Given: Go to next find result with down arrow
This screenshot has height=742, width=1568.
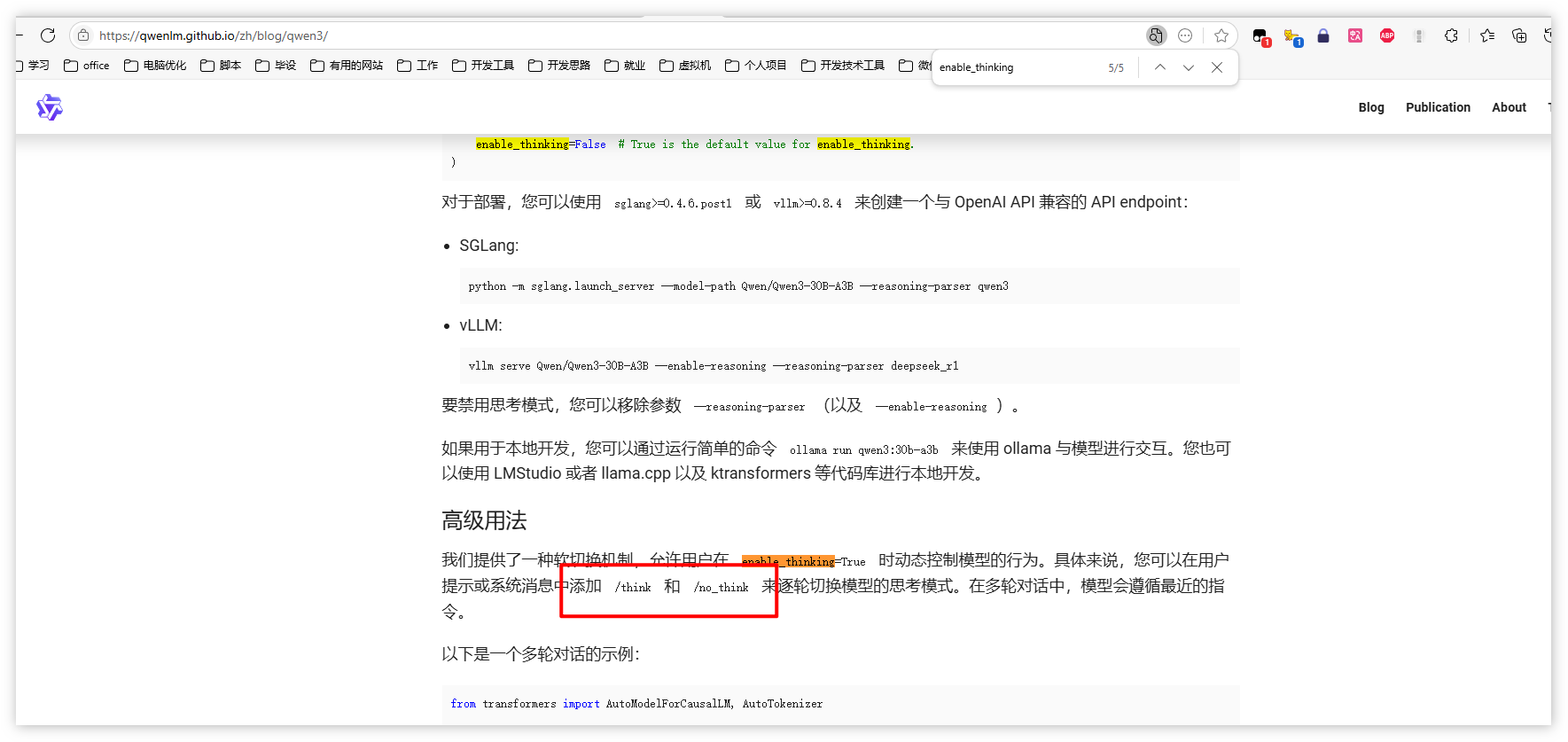Looking at the screenshot, I should tap(1189, 67).
